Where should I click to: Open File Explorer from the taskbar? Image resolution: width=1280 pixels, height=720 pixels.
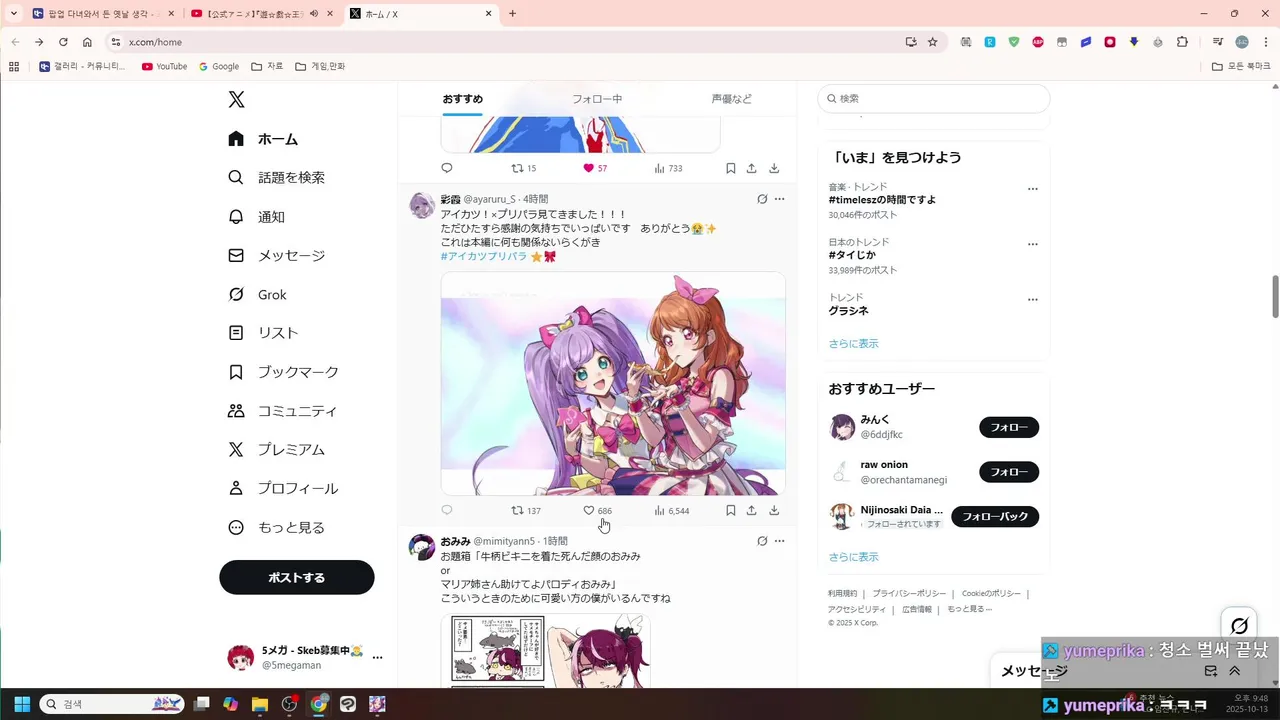(260, 704)
